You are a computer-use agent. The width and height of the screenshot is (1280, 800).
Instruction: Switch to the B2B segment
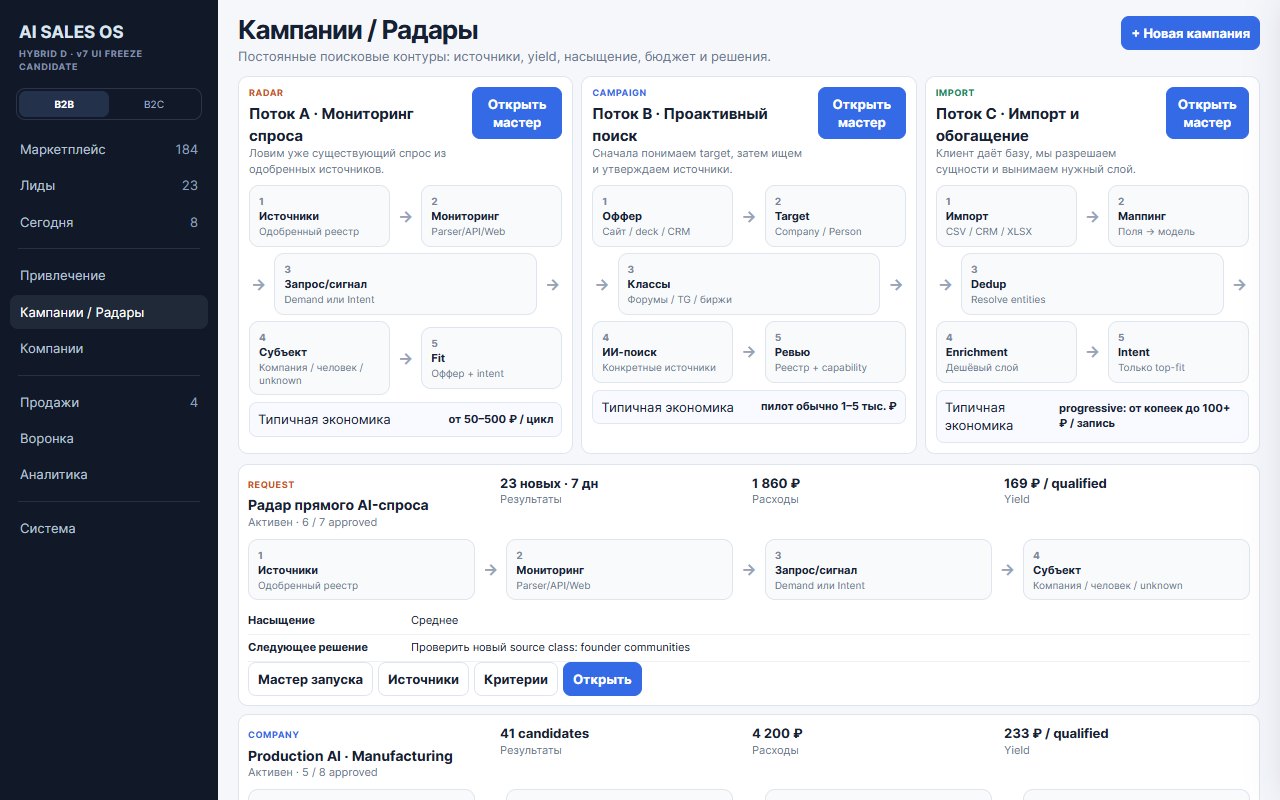tap(64, 104)
